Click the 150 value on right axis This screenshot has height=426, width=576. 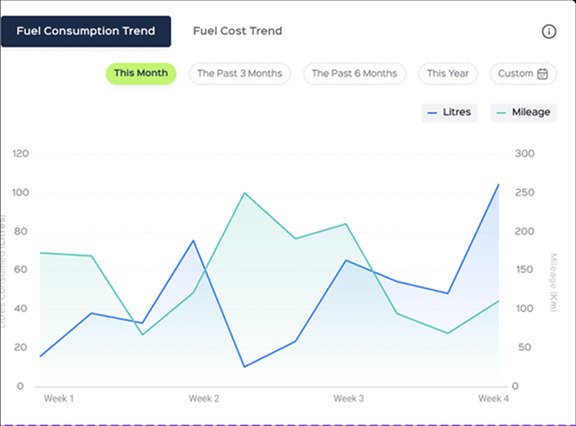(525, 270)
